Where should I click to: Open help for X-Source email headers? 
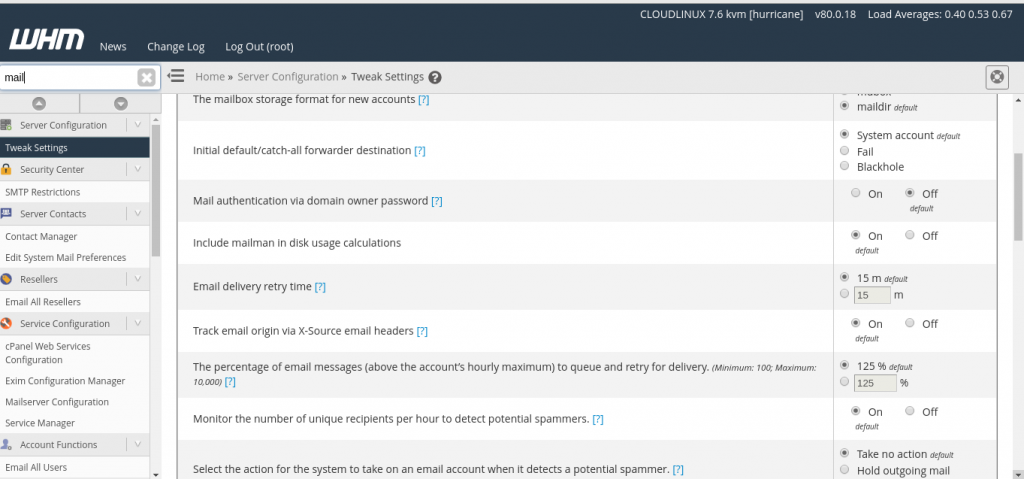pos(422,331)
